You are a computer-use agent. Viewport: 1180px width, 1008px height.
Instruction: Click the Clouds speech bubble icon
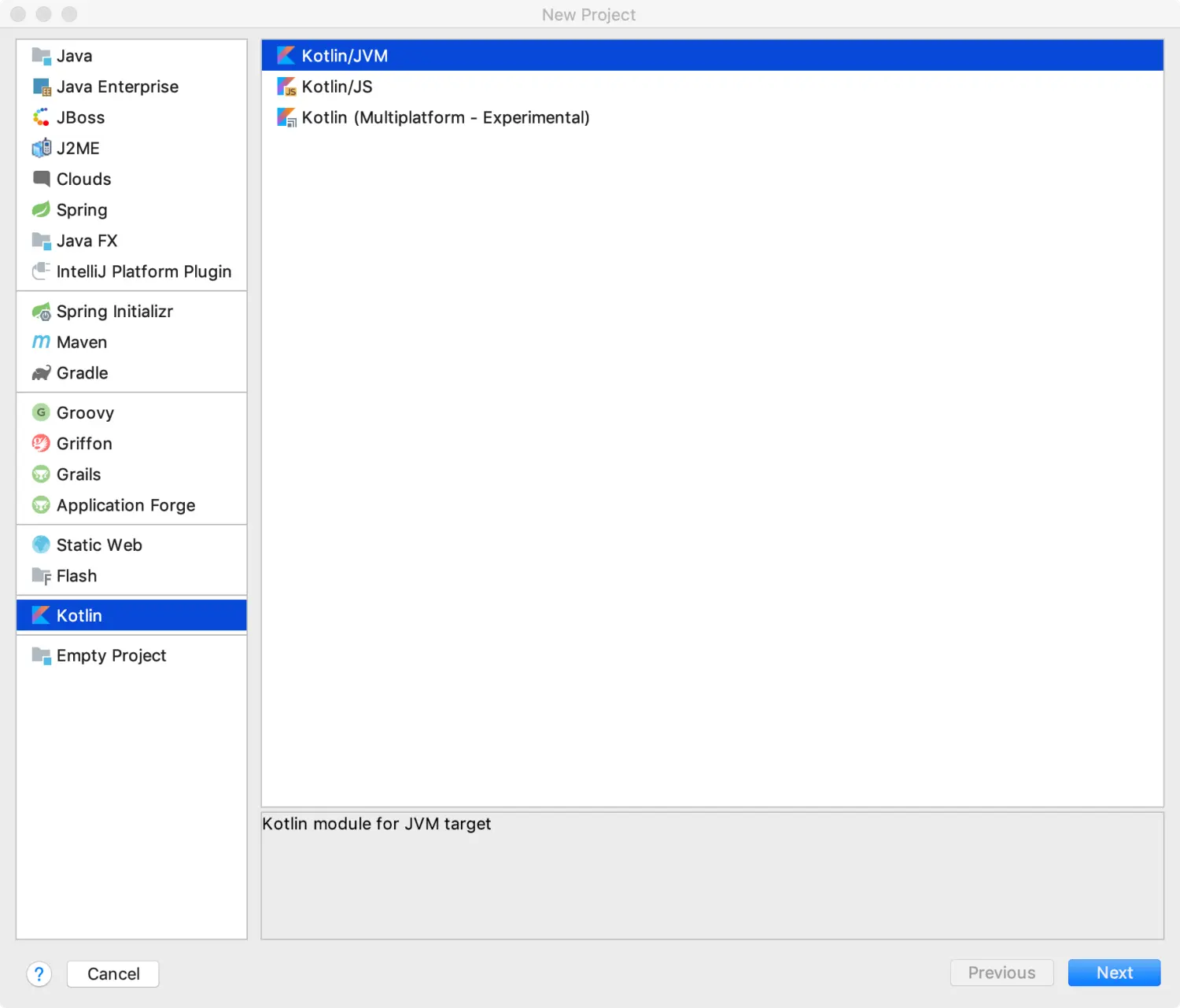coord(41,179)
